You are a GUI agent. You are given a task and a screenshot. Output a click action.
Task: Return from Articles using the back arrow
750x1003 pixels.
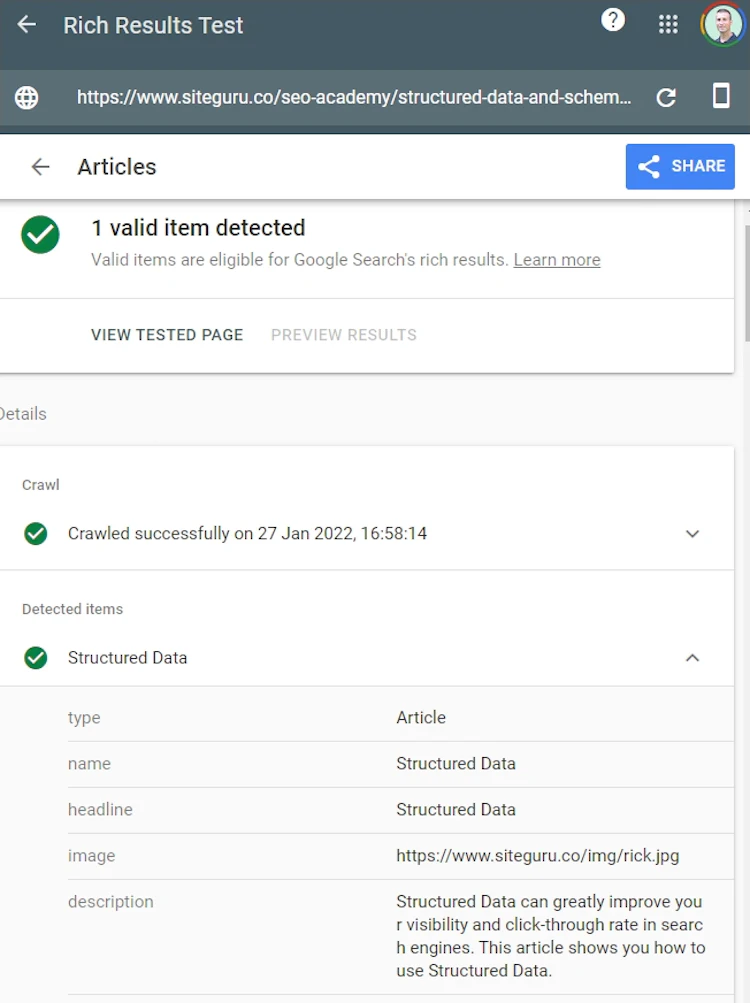(x=40, y=167)
